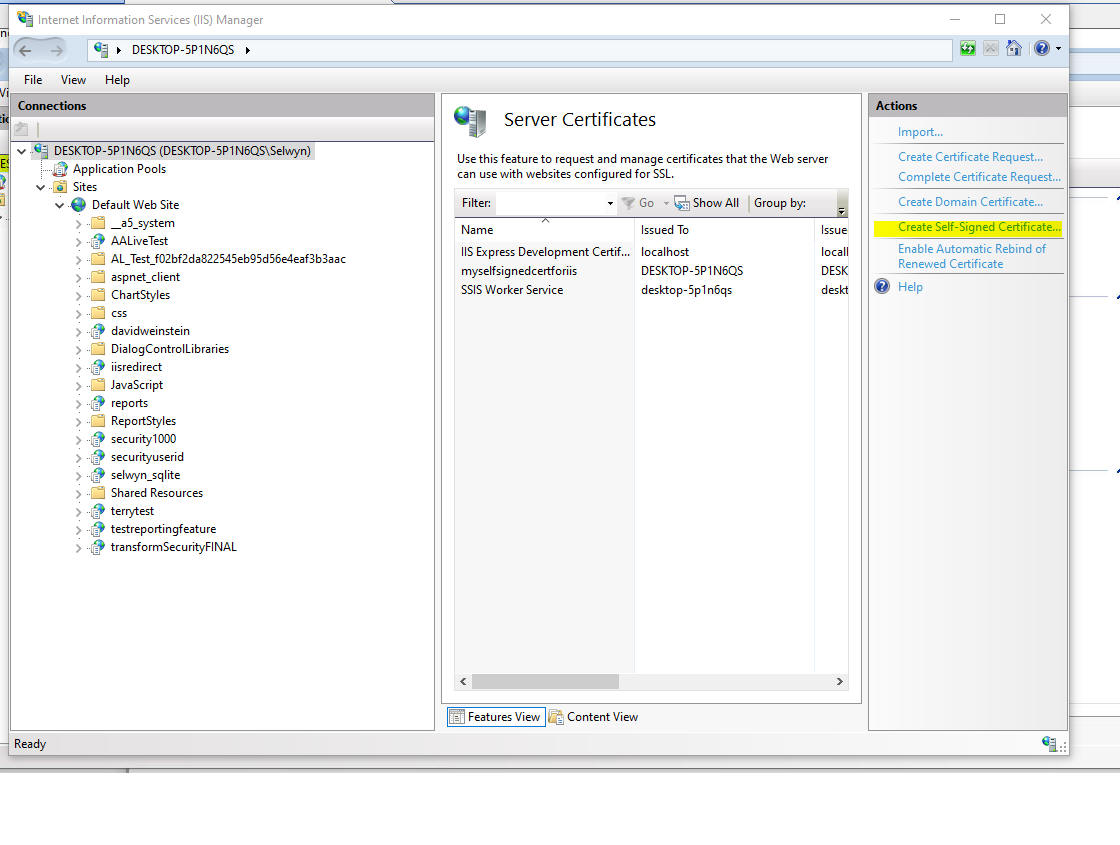Sort by the Name column header
This screenshot has width=1120, height=845.
click(x=544, y=230)
